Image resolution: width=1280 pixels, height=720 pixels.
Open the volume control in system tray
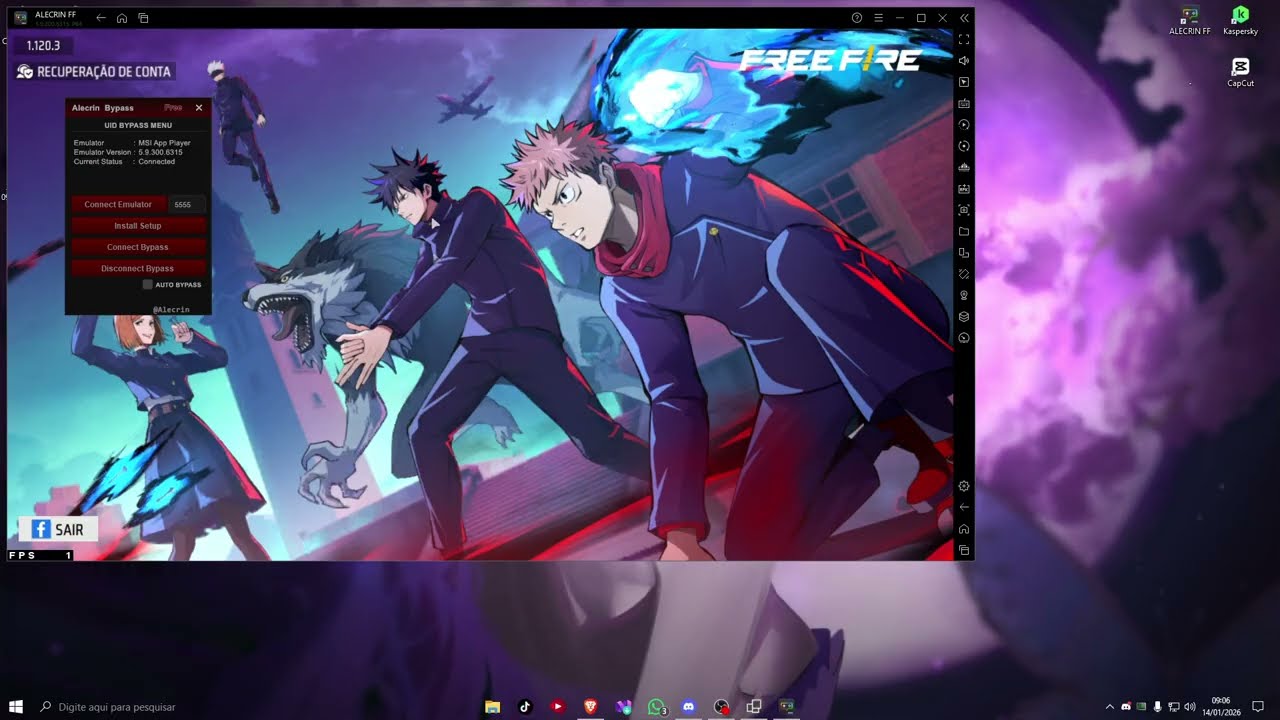tap(1189, 707)
